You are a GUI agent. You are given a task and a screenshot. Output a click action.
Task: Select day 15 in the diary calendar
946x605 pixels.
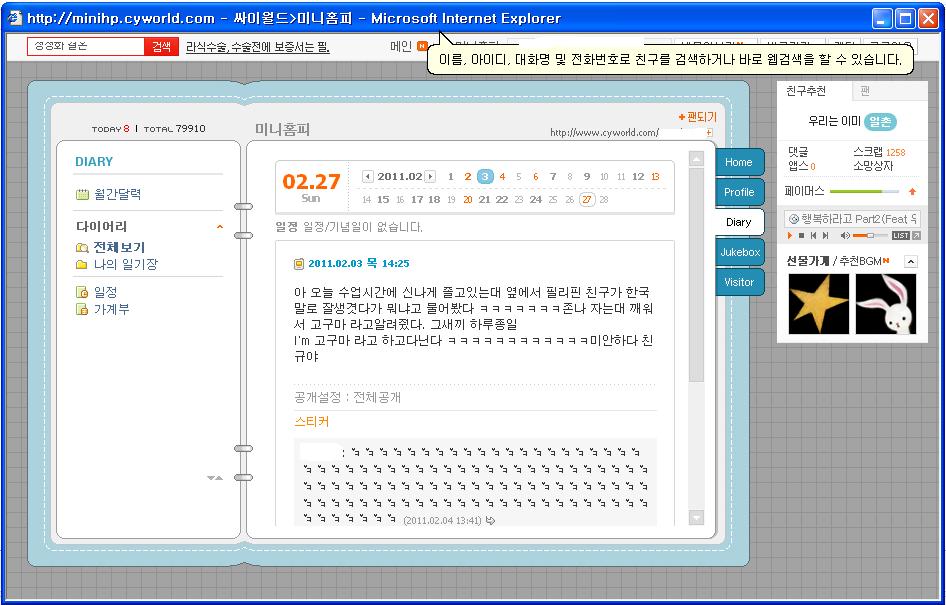click(383, 200)
